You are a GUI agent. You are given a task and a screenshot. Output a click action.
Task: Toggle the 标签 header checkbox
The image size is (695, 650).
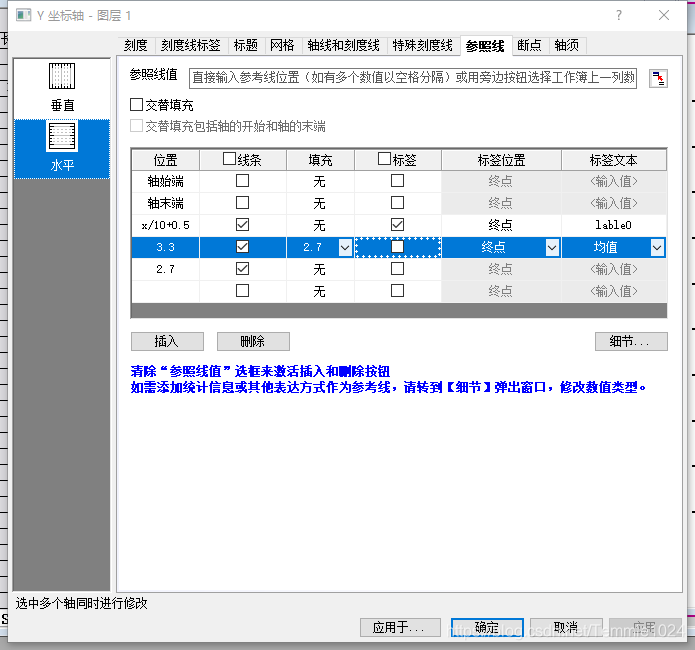pos(384,159)
